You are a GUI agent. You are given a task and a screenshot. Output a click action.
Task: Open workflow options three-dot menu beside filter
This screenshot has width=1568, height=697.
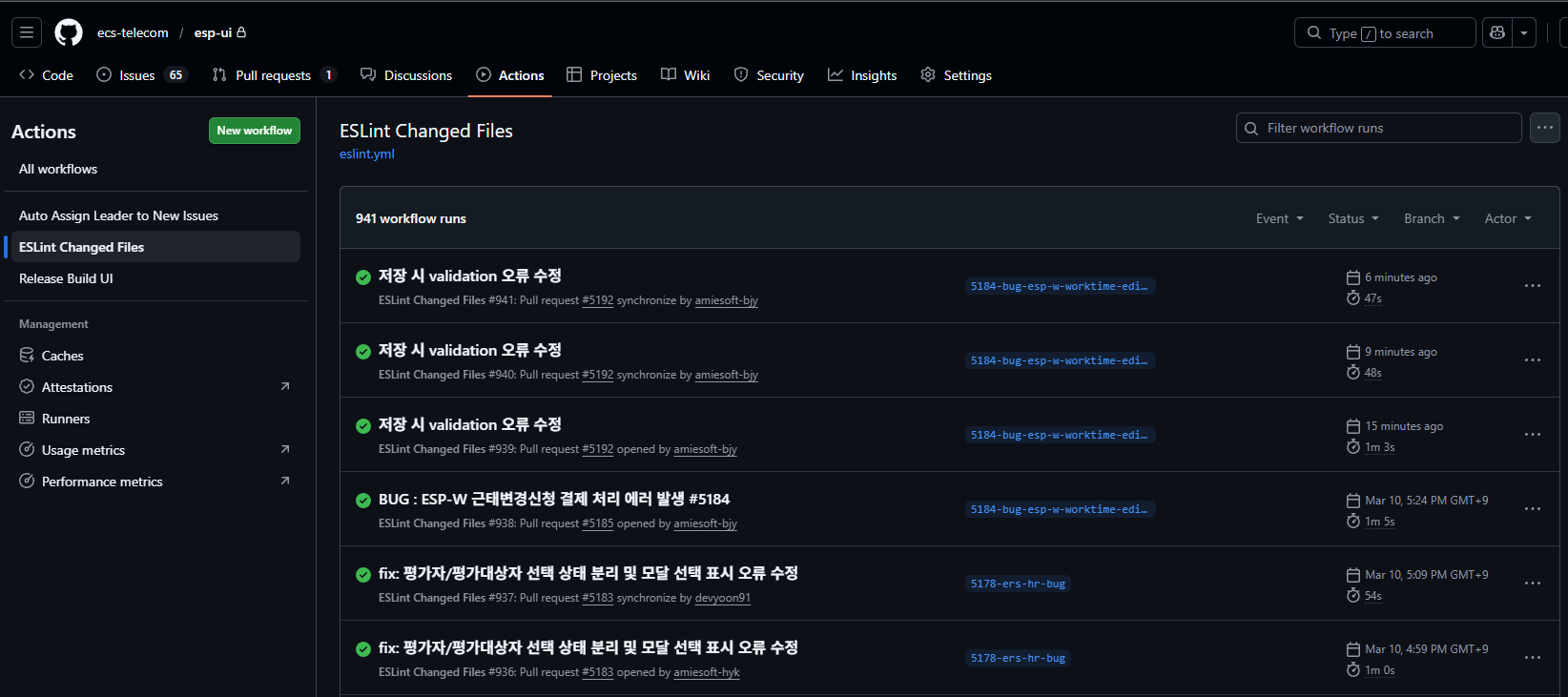[1545, 128]
